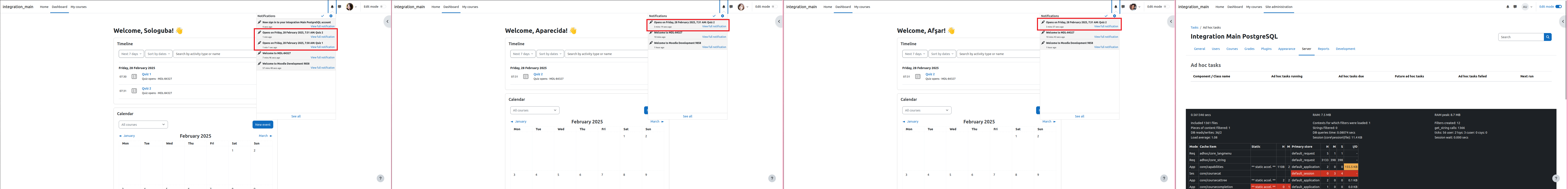Open My courses in Sologuba's navigation

coord(79,7)
